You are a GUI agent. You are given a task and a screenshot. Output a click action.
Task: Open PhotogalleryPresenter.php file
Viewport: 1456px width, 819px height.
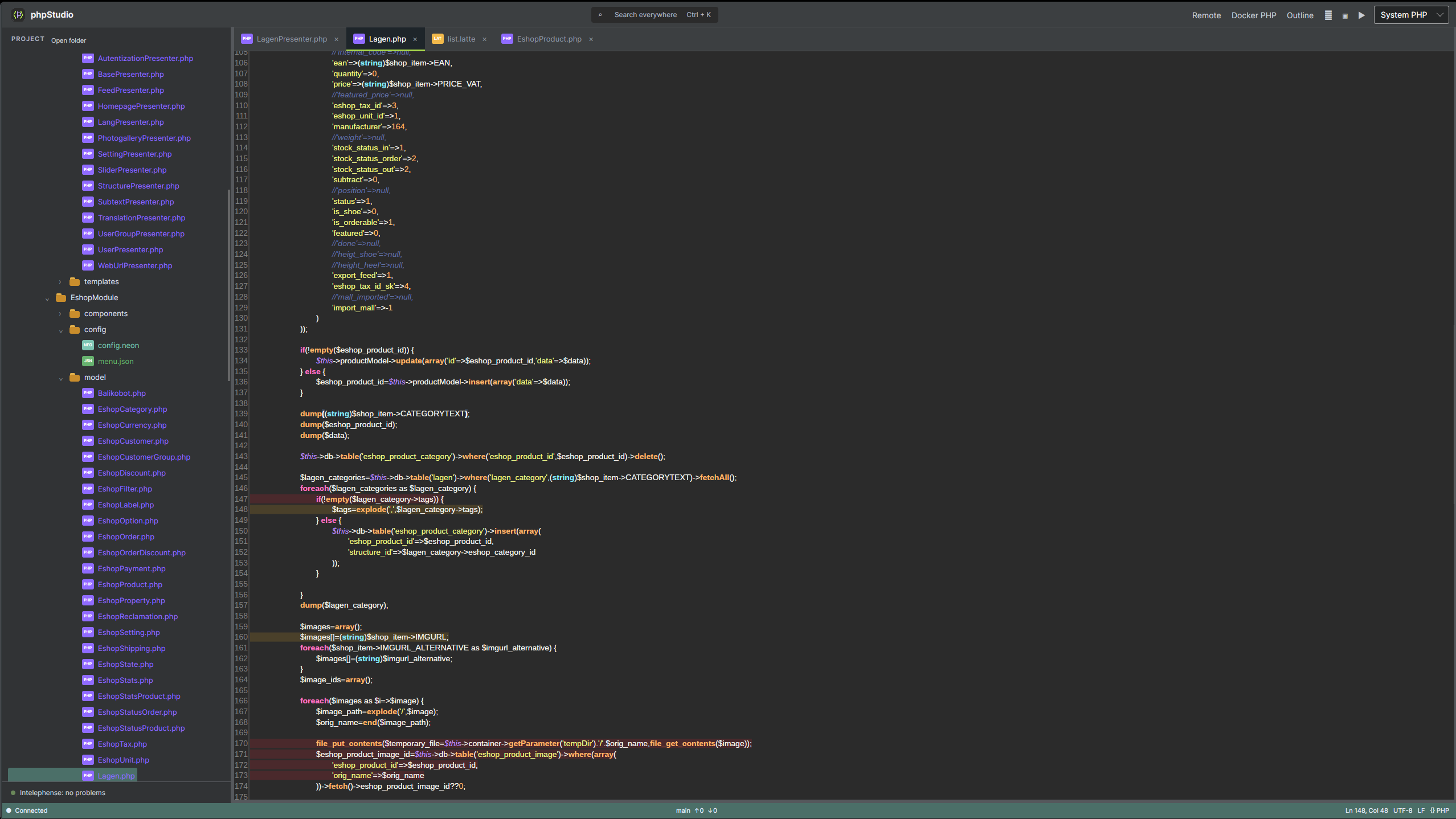click(144, 138)
